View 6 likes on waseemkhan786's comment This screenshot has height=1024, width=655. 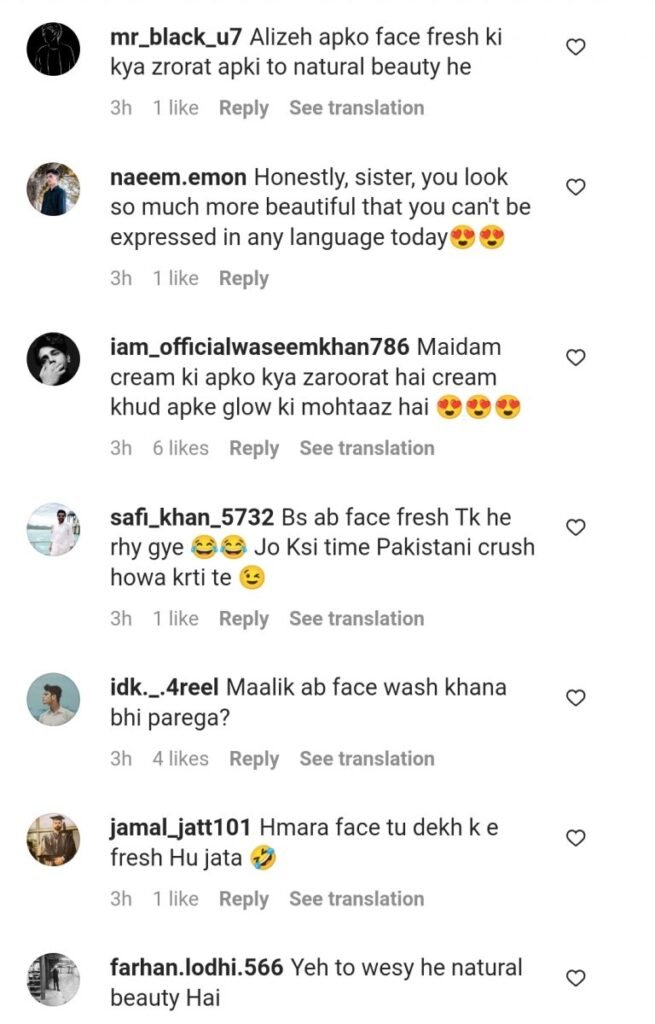(180, 449)
